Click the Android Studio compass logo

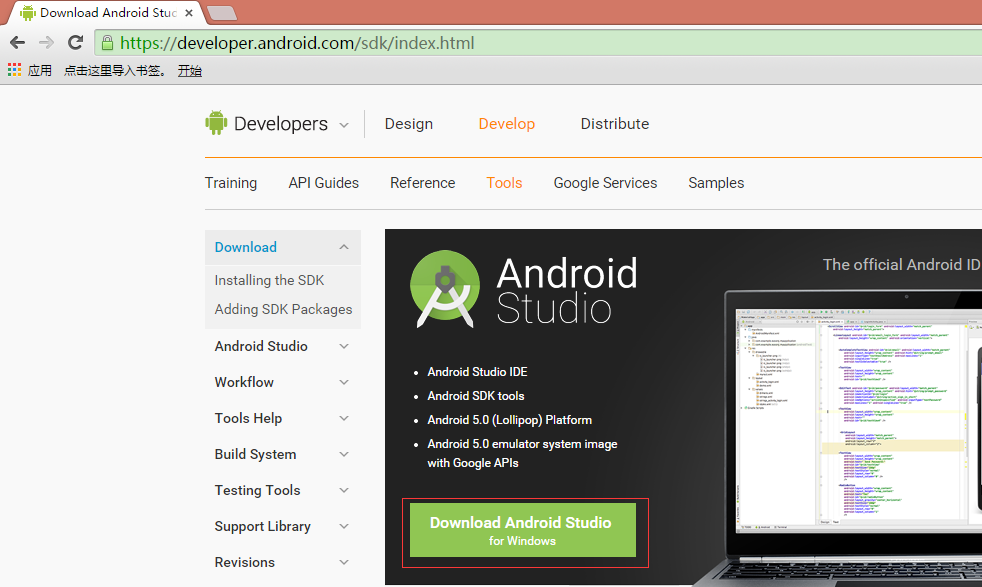[445, 289]
